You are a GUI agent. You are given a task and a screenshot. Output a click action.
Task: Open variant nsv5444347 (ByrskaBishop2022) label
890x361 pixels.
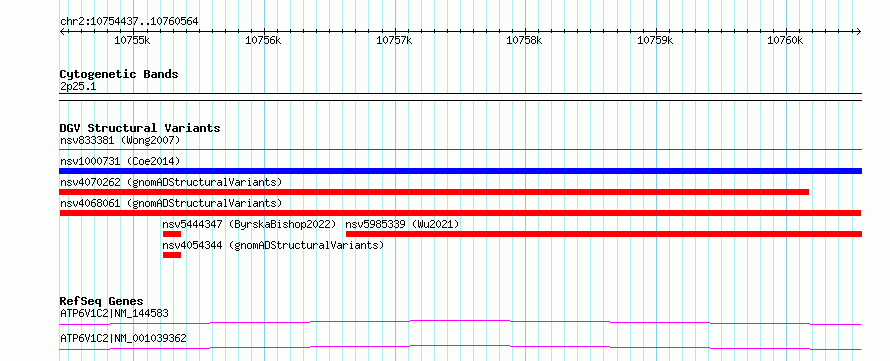click(x=249, y=224)
